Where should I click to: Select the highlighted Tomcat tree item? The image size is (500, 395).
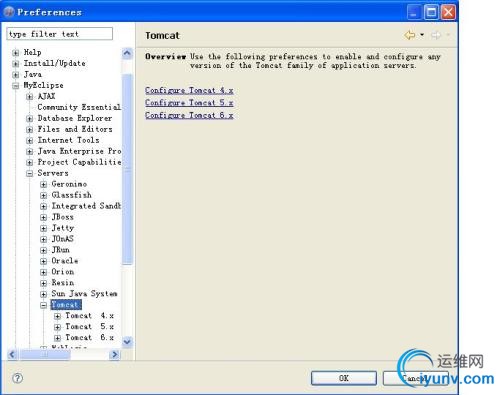66,305
